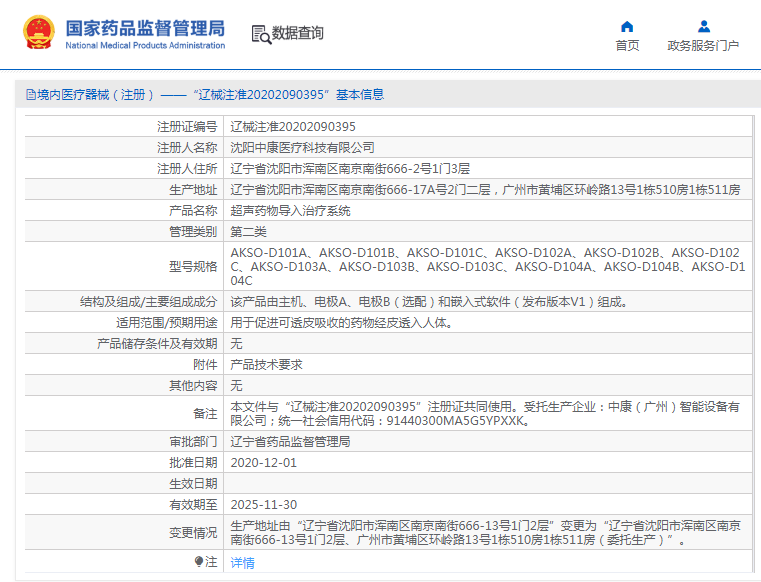Click the 备注 row label

point(205,414)
